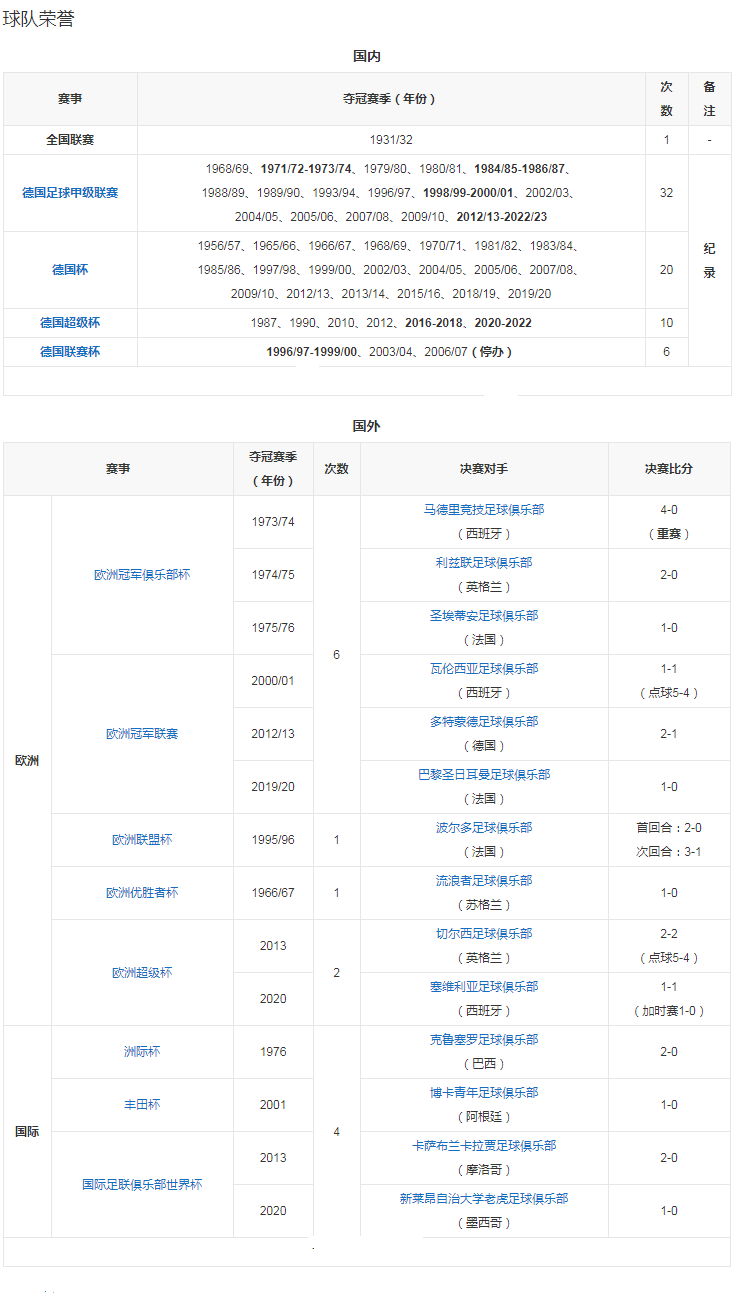Select the 国内 table title
This screenshot has height=1302, width=737.
(x=367, y=57)
